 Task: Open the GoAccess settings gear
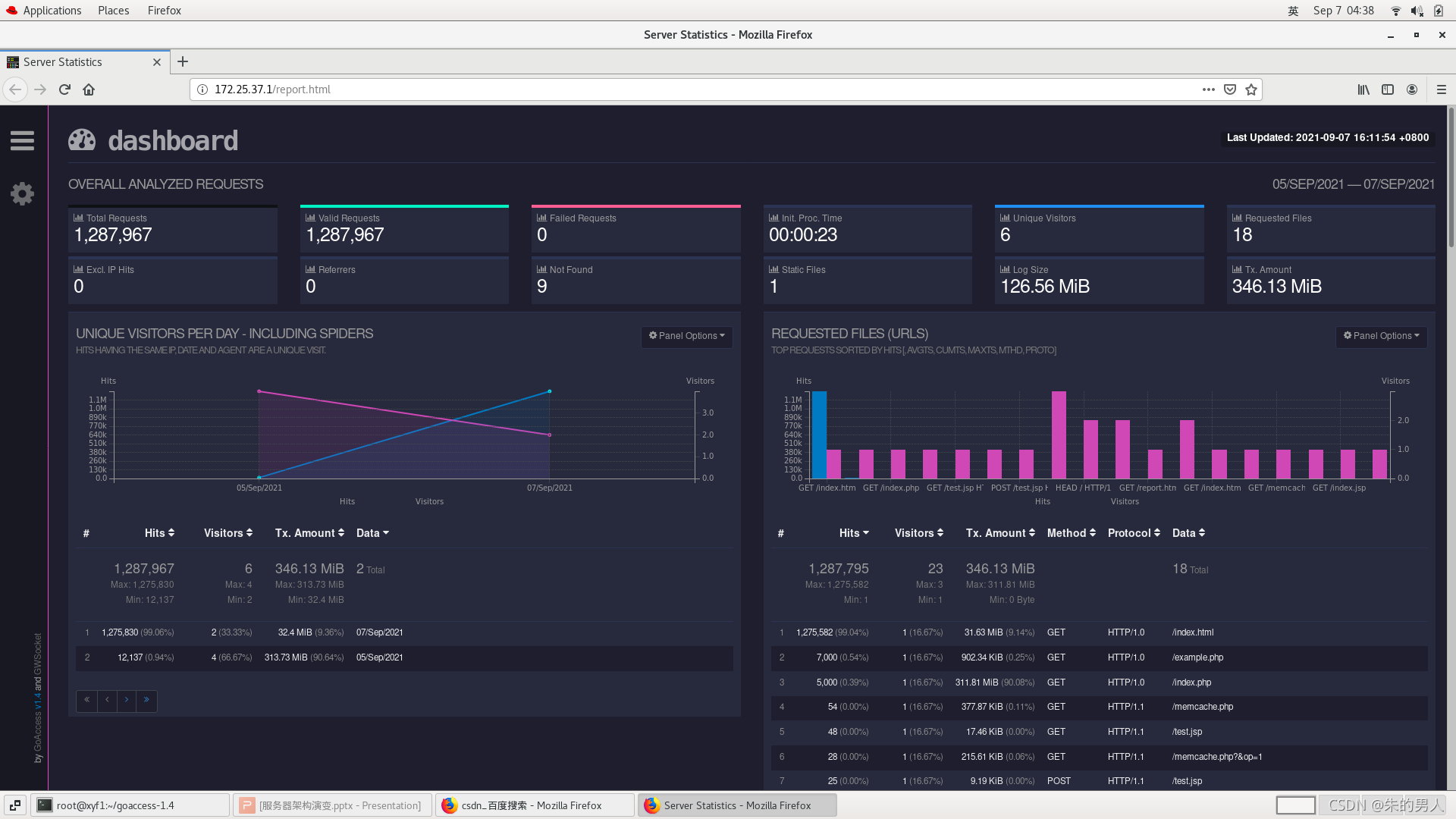click(22, 193)
